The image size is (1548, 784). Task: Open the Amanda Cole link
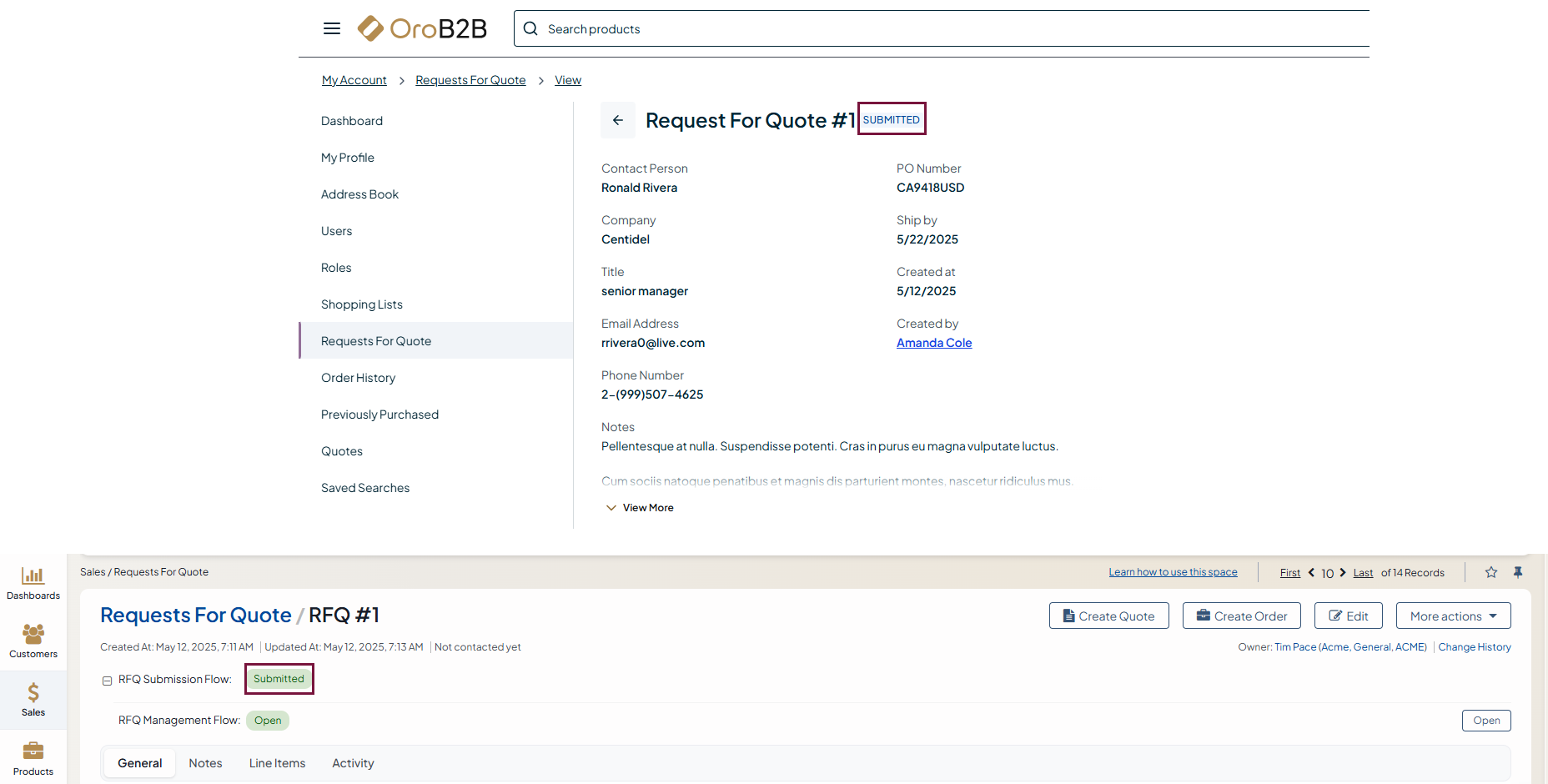pos(934,343)
